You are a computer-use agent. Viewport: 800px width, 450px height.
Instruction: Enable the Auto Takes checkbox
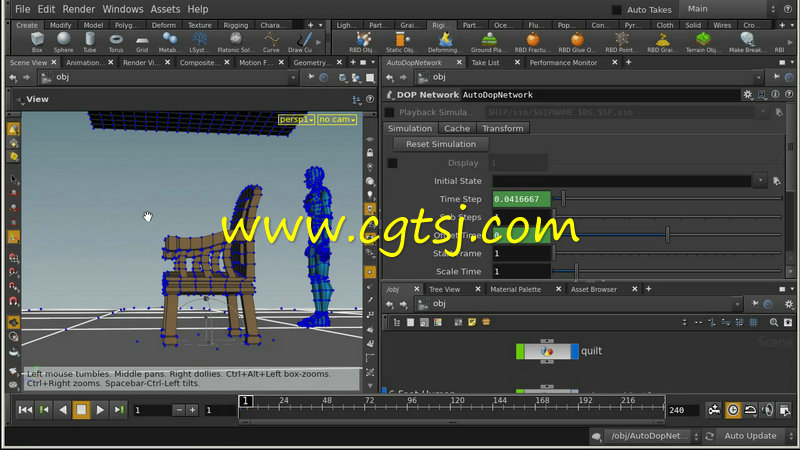coord(616,9)
